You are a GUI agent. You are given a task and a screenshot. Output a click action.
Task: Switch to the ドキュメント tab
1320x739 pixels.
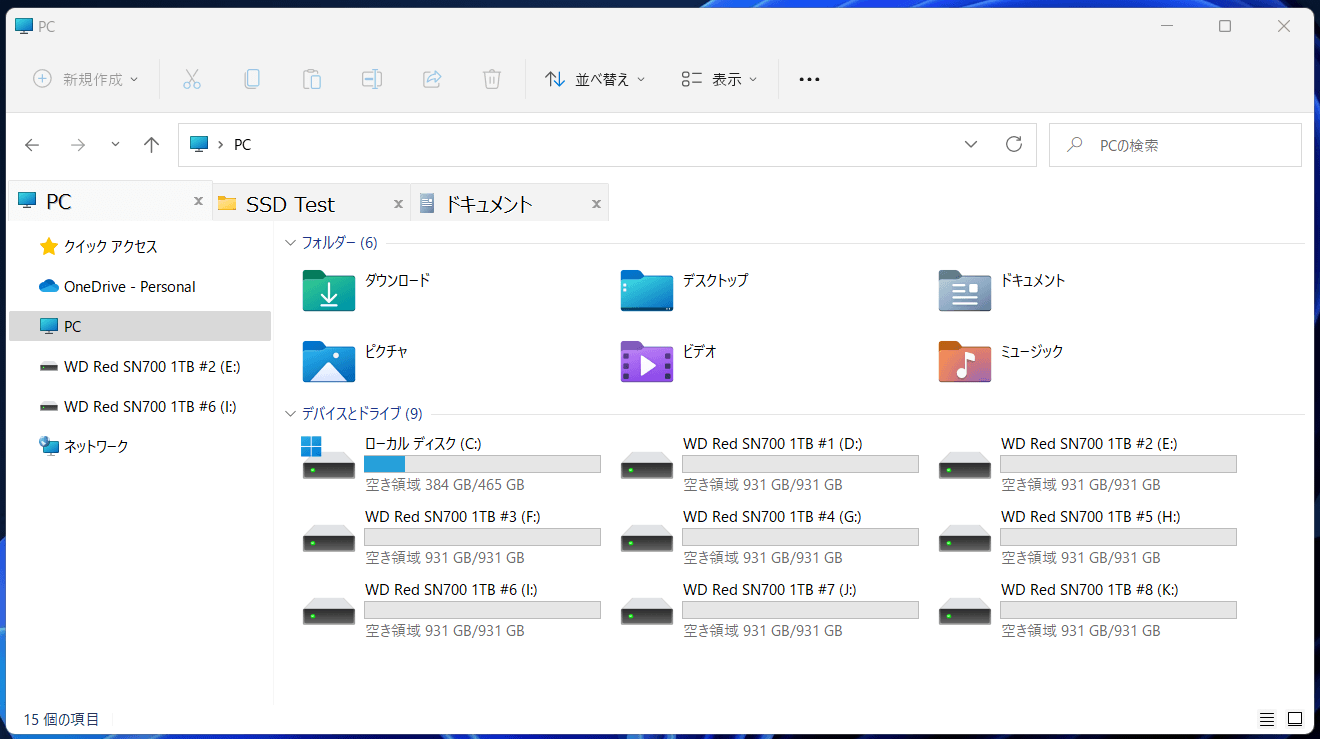(510, 204)
